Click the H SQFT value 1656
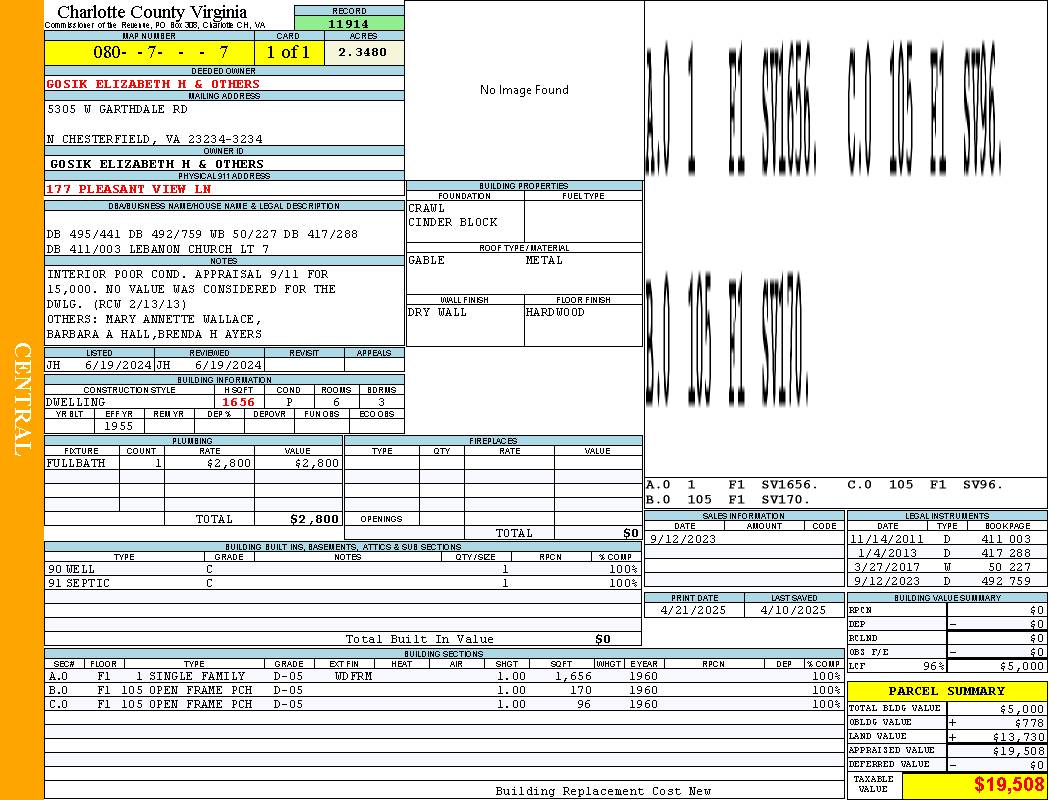Viewport: 1050px width, 800px height. 238,402
